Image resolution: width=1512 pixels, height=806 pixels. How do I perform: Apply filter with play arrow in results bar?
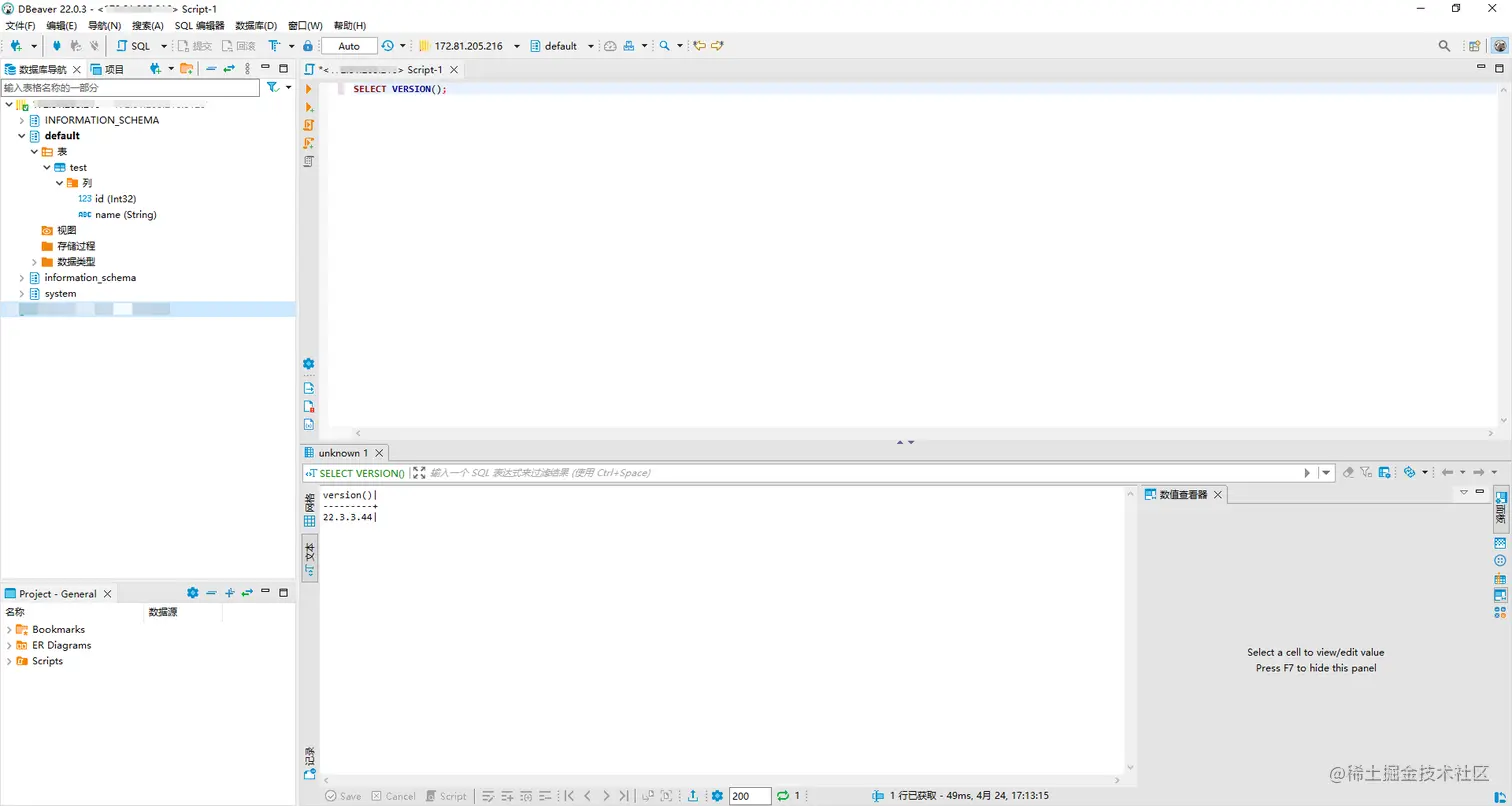click(1307, 473)
